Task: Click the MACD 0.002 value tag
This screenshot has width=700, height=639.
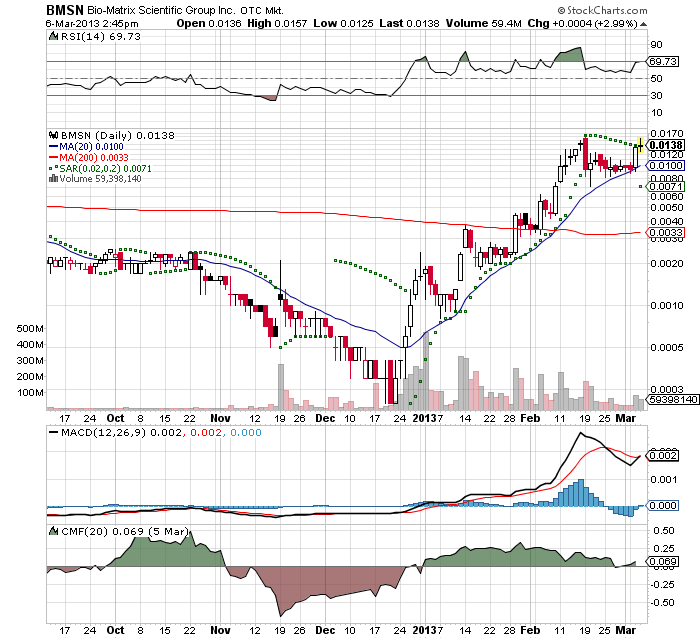Action: pyautogui.click(x=663, y=455)
